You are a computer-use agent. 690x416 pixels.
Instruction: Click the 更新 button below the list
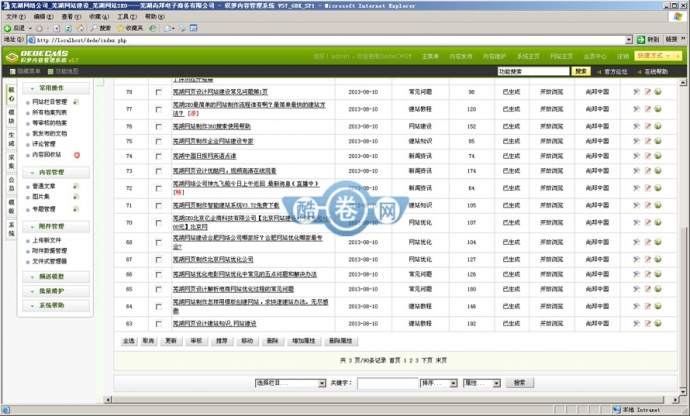pos(171,341)
